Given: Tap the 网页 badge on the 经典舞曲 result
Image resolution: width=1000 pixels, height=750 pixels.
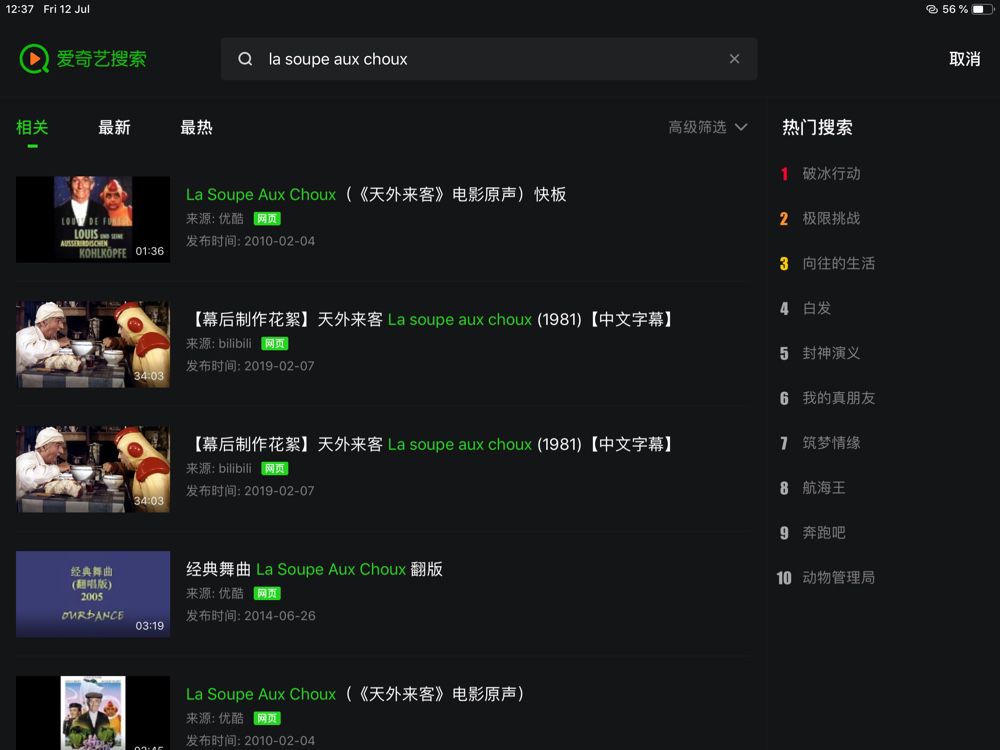Looking at the screenshot, I should coord(267,594).
